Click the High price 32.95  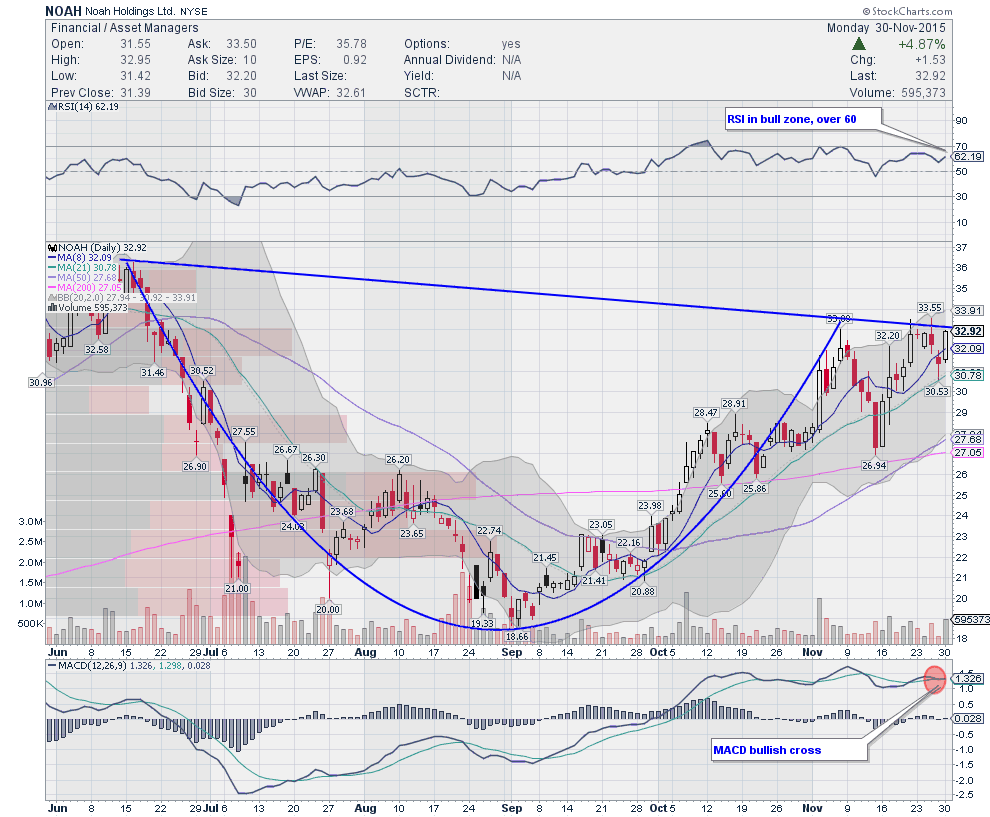tap(136, 60)
